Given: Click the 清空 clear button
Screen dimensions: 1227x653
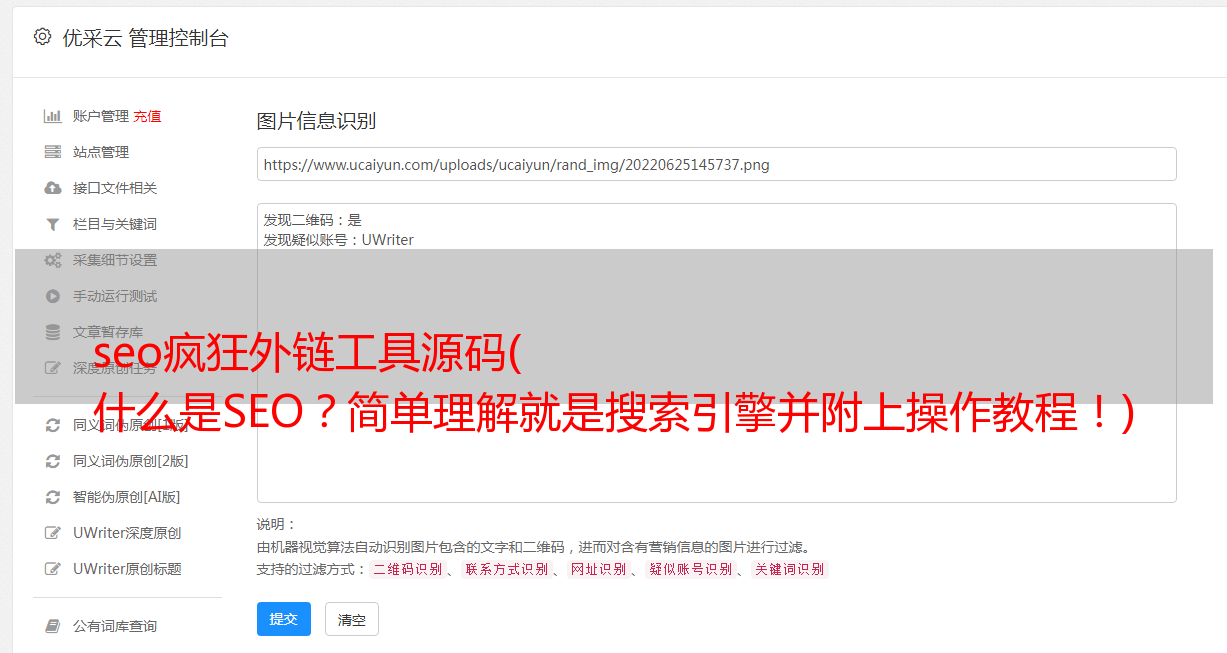Looking at the screenshot, I should coord(352,619).
